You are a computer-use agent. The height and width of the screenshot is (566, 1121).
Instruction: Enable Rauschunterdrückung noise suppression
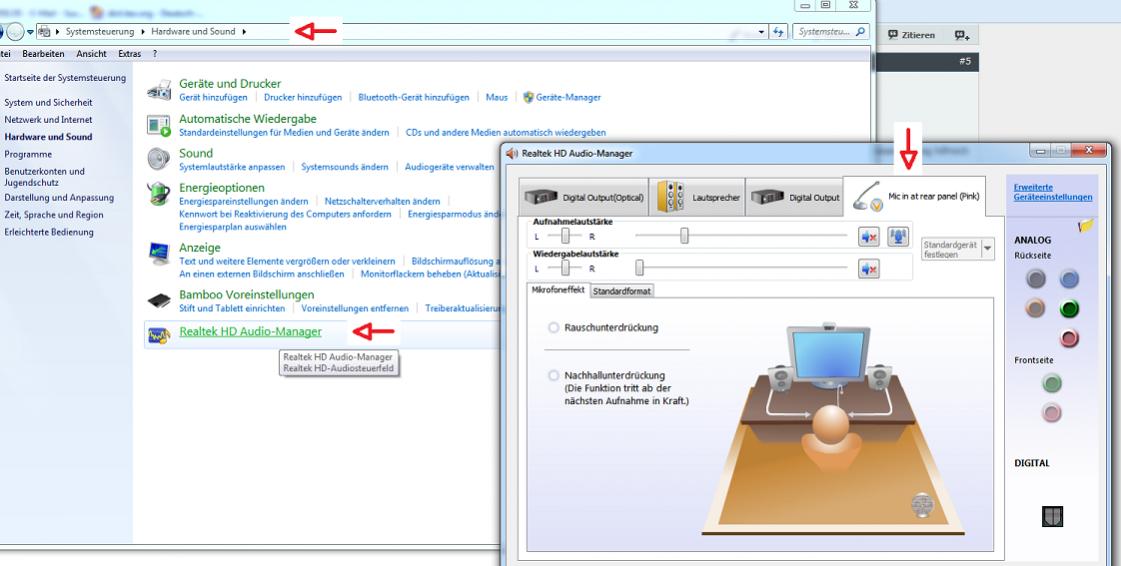[553, 327]
